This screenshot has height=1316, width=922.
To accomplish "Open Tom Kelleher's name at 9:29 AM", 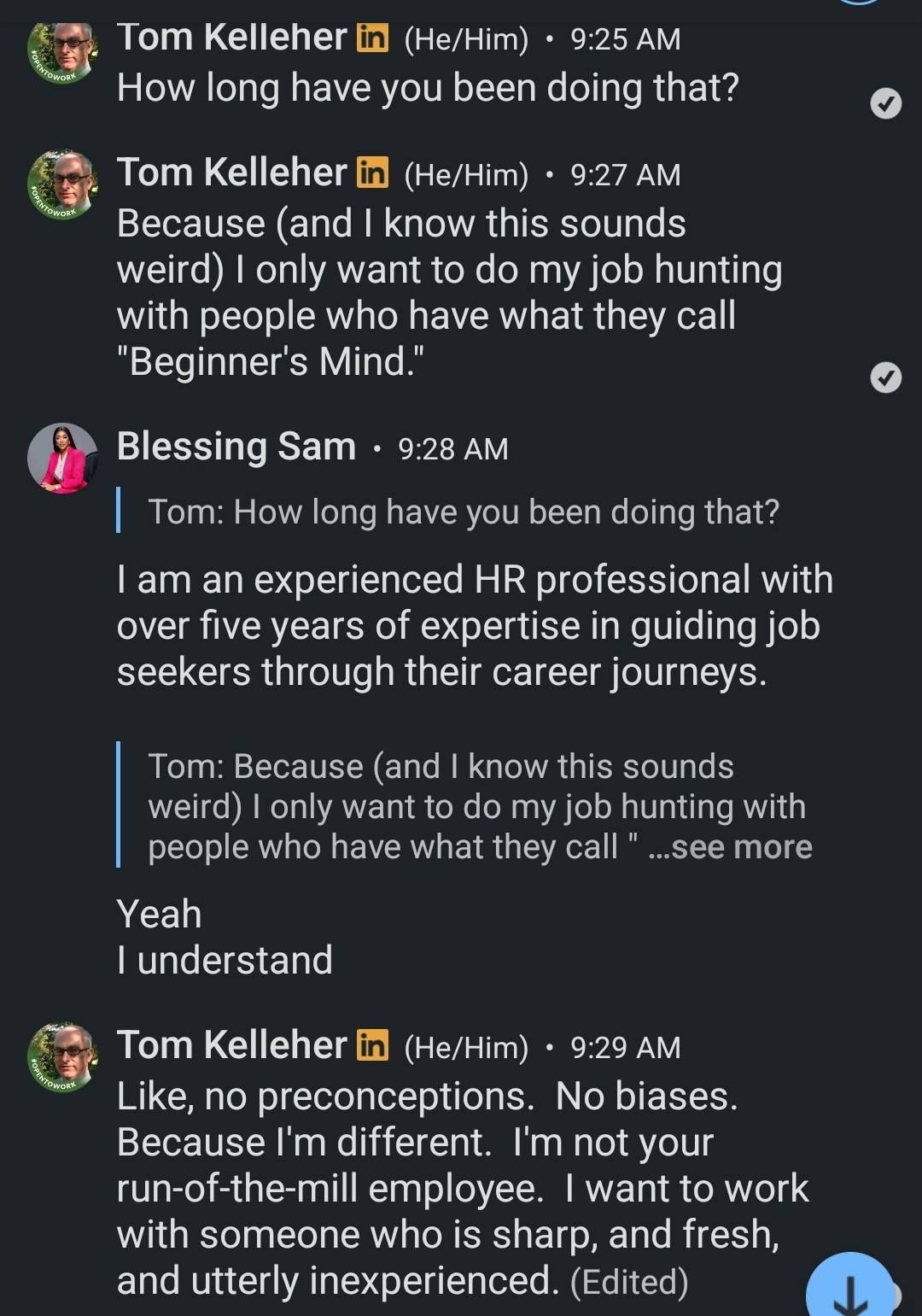I will click(232, 1045).
